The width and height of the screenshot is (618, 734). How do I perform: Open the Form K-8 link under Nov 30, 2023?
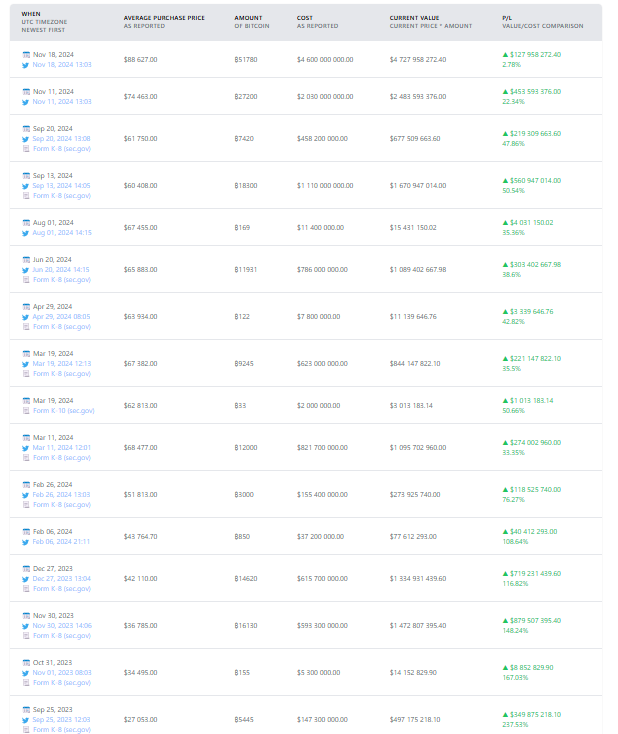(62, 636)
